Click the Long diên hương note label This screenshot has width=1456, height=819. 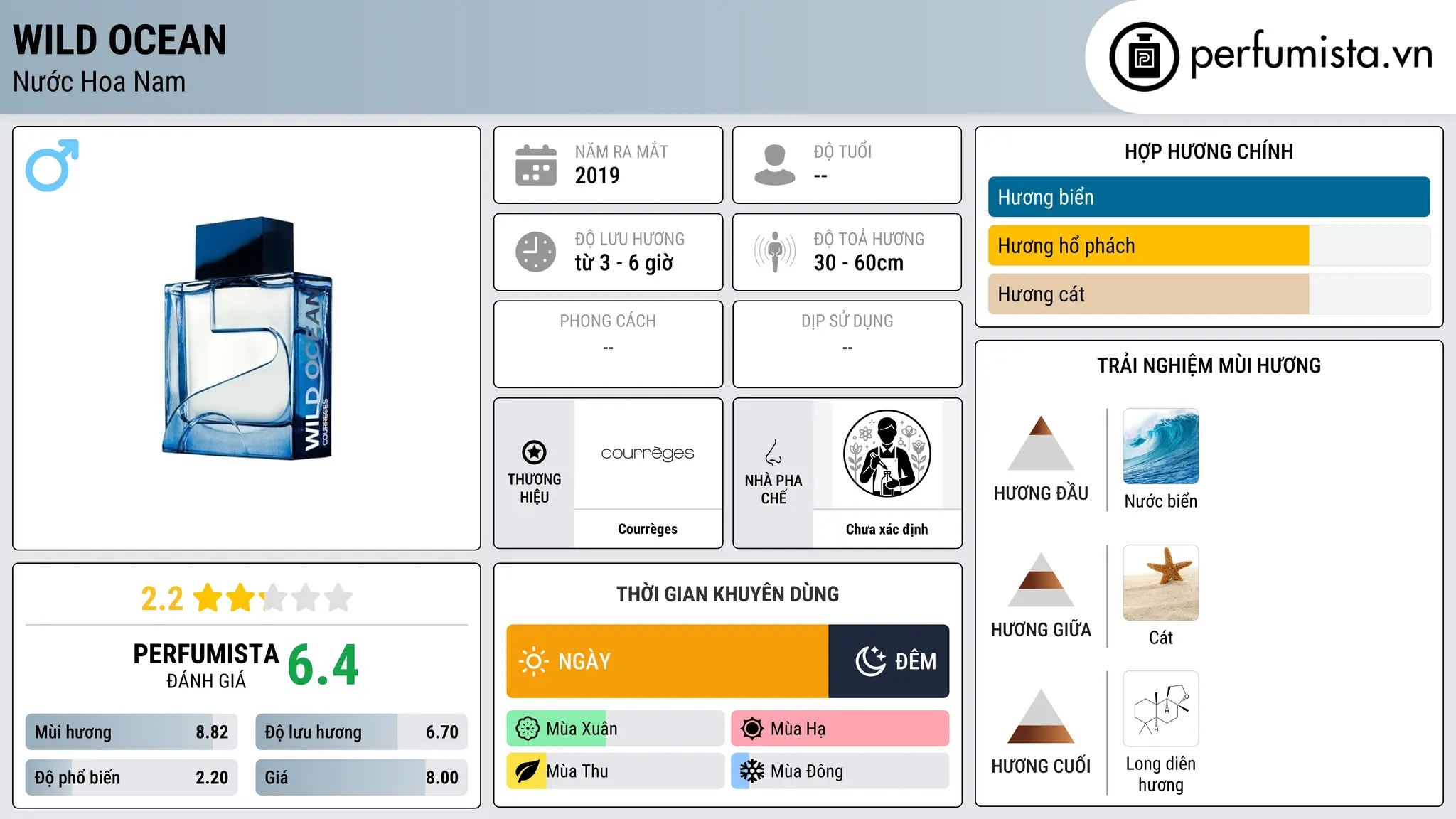point(1161,774)
